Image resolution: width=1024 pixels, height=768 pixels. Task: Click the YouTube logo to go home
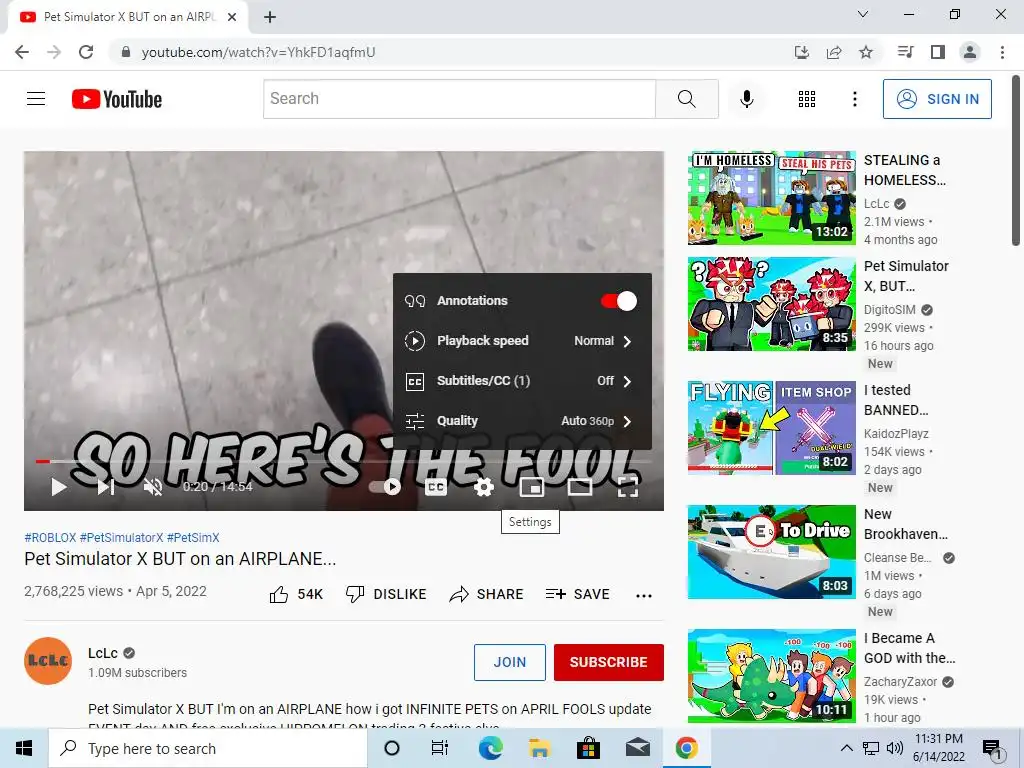(x=117, y=99)
